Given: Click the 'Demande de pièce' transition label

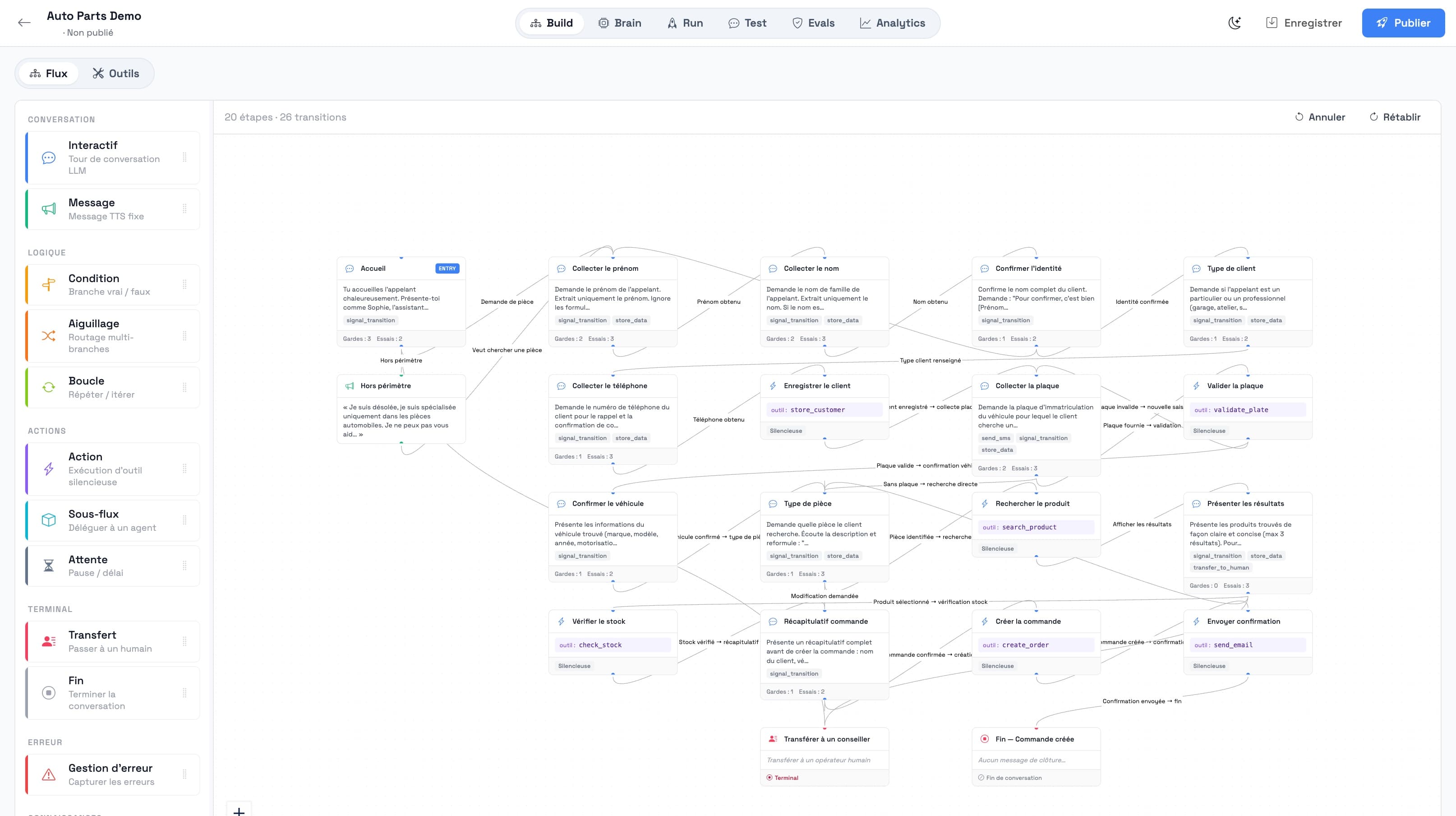Looking at the screenshot, I should point(507,301).
